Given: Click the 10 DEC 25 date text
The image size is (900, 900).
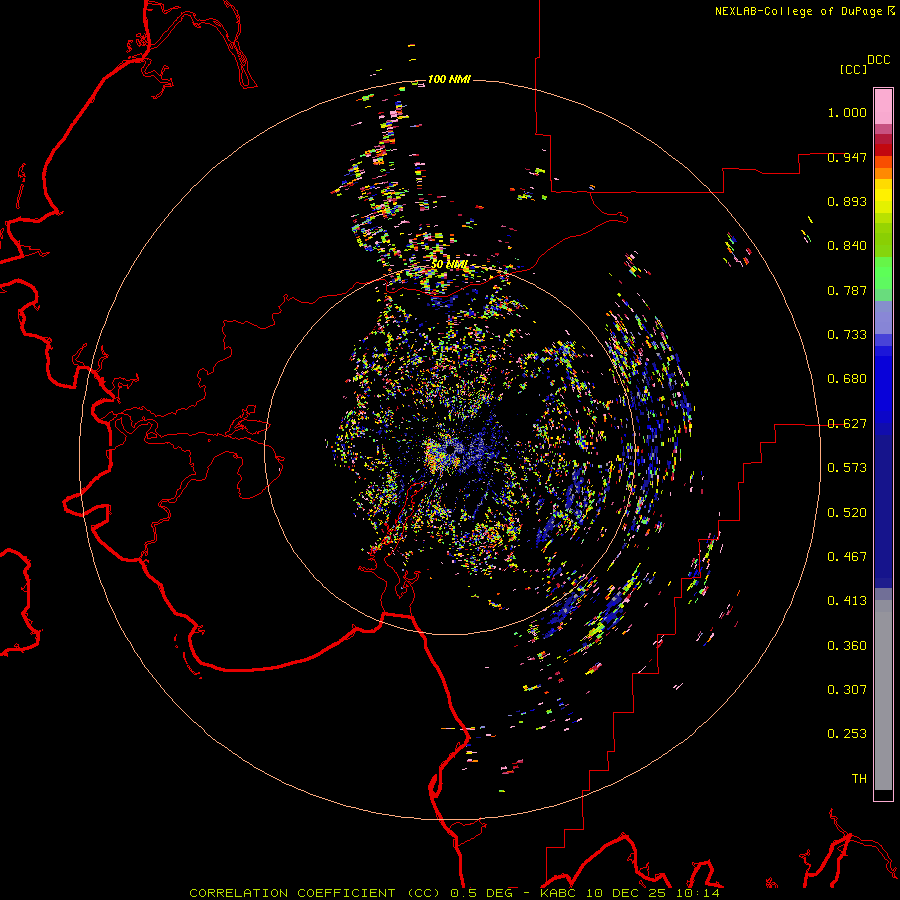Looking at the screenshot, I should pyautogui.click(x=626, y=893).
